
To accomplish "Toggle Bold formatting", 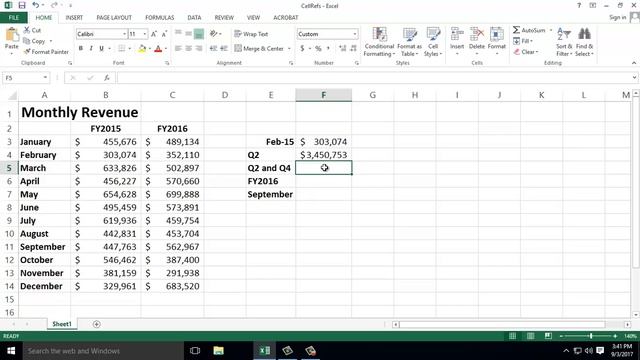I will [x=81, y=49].
